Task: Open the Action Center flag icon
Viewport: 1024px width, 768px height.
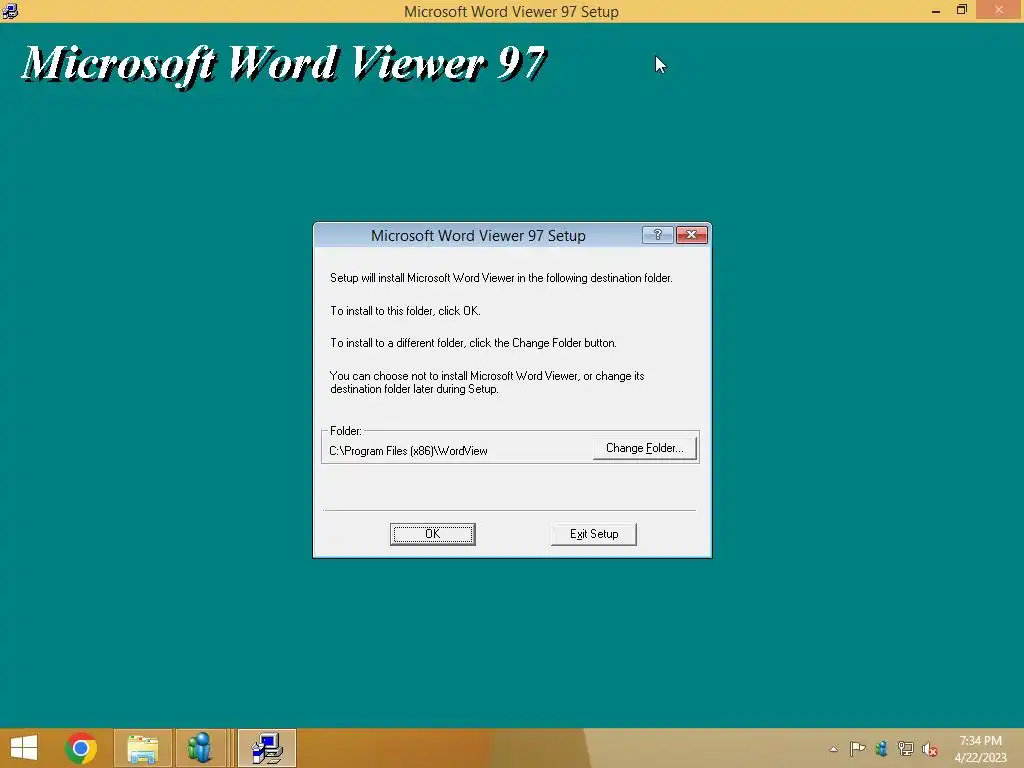Action: point(857,749)
